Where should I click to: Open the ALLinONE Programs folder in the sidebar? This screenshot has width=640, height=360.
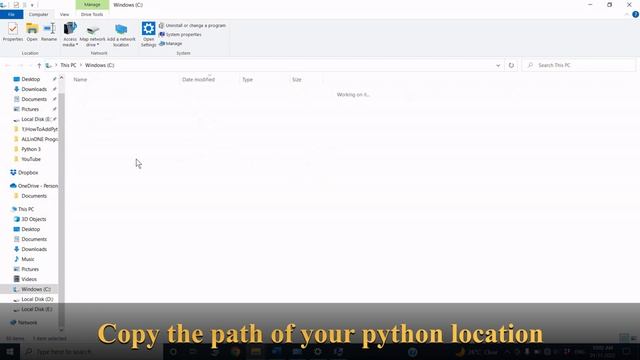pos(39,139)
